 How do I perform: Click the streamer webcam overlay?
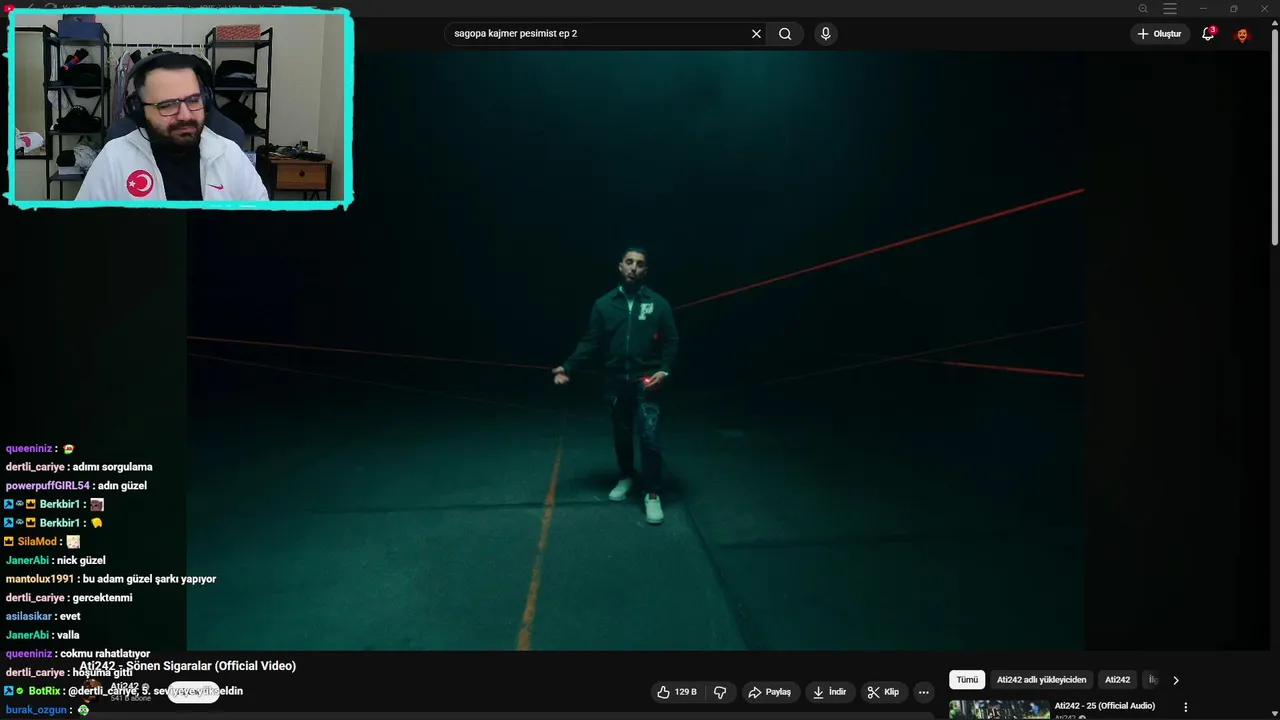[x=180, y=108]
